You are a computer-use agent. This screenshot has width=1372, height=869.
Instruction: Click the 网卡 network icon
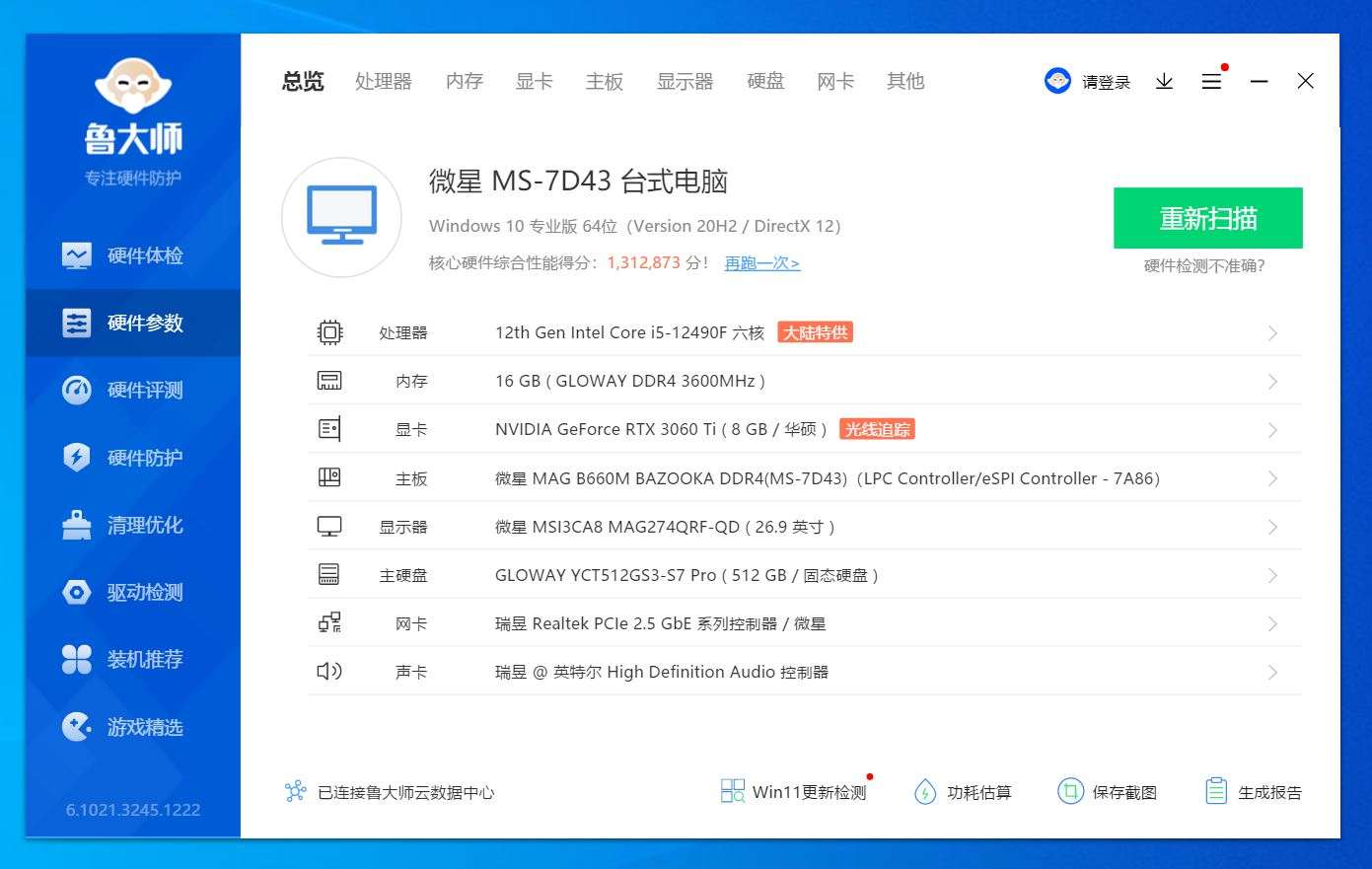pyautogui.click(x=329, y=623)
